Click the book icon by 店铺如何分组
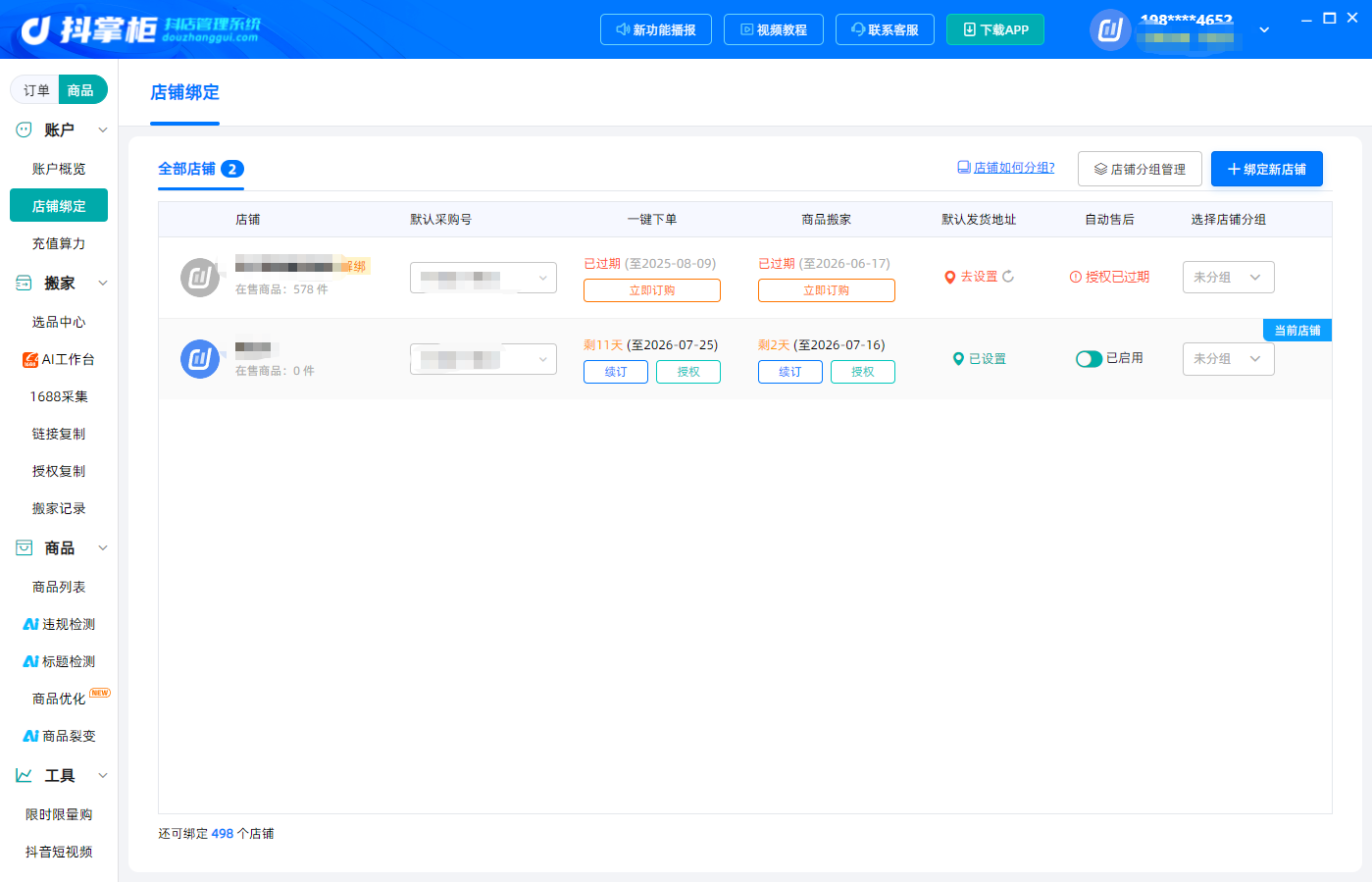The image size is (1372, 882). (x=964, y=168)
